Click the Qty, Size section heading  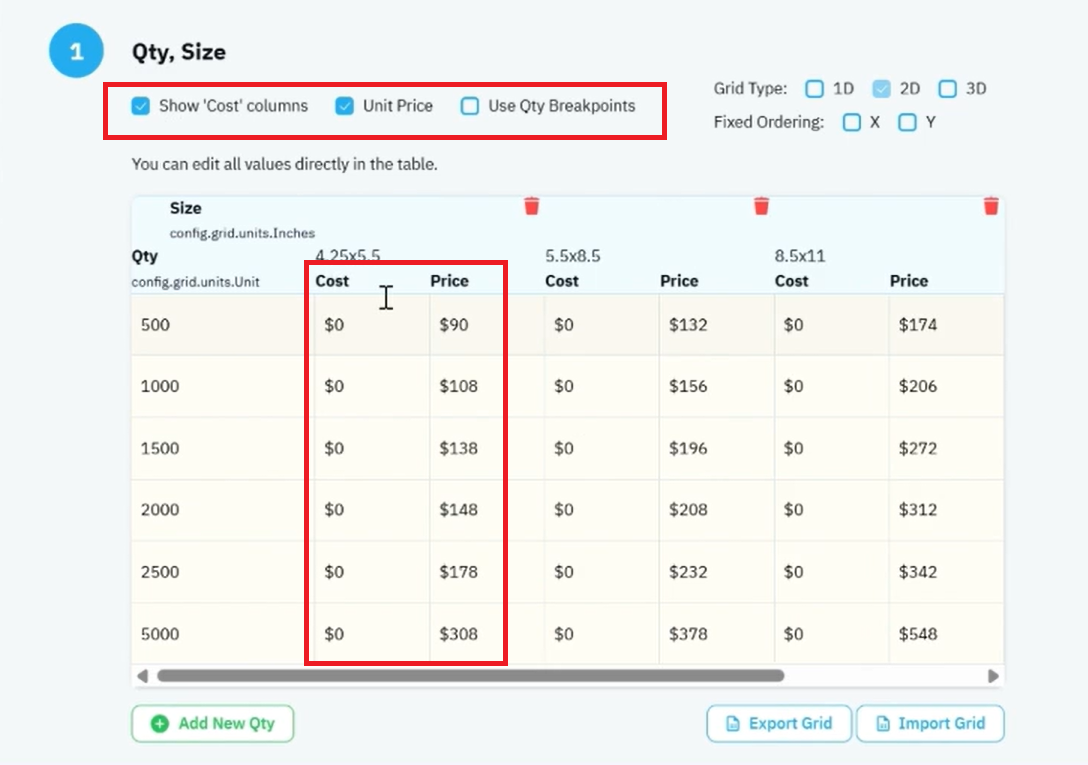(x=178, y=52)
